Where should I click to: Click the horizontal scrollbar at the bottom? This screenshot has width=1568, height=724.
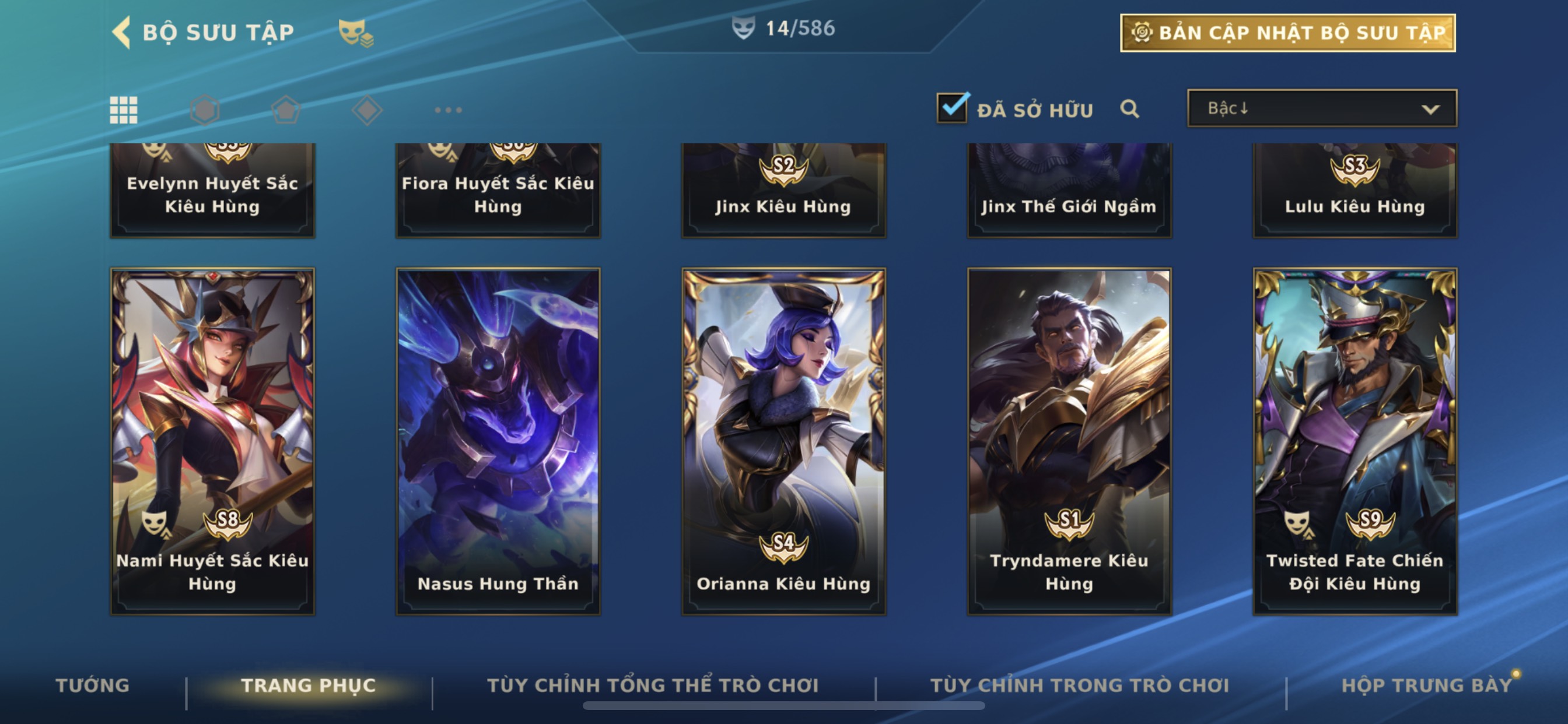tap(783, 706)
